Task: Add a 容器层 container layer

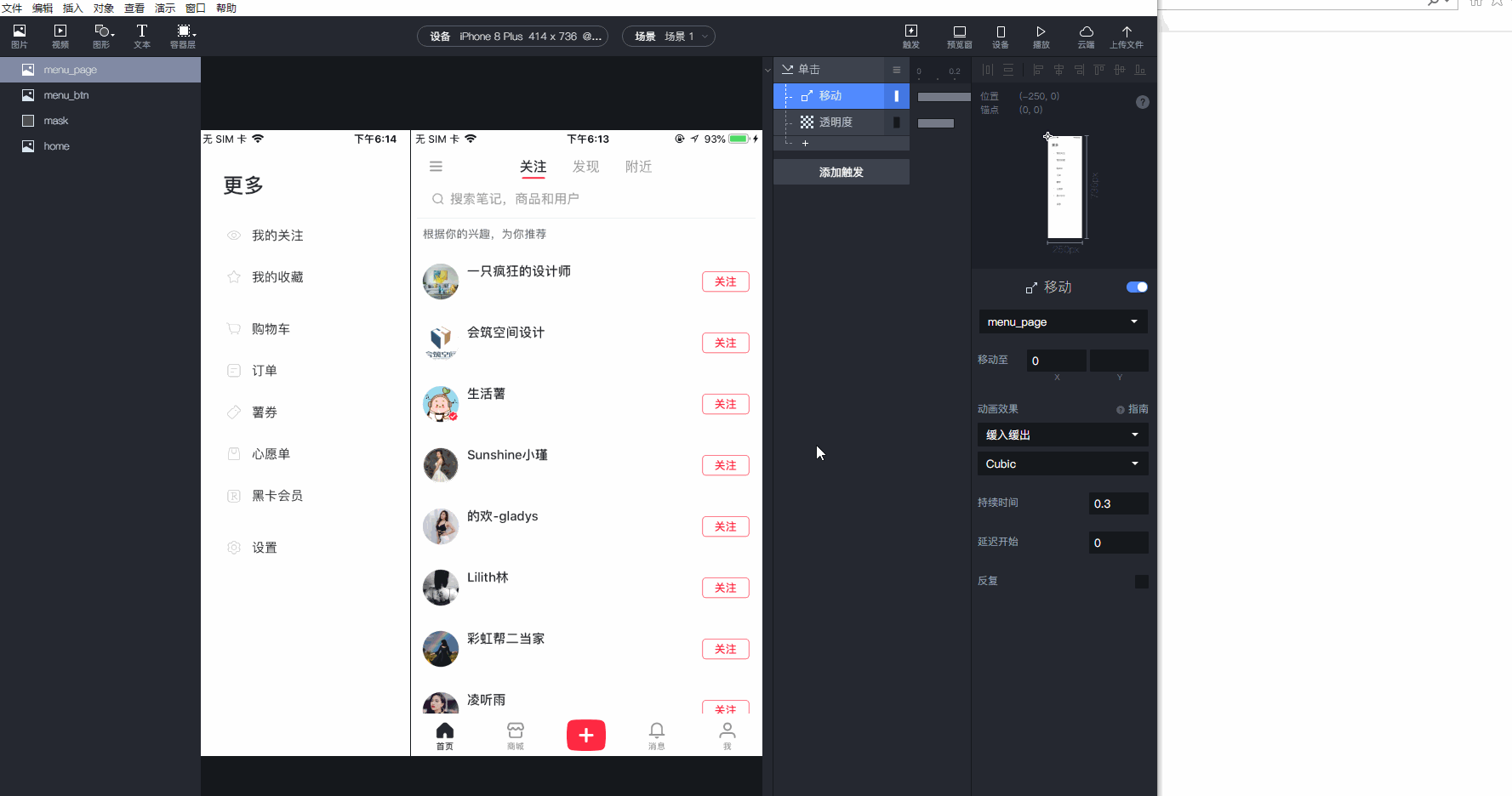Action: [183, 36]
